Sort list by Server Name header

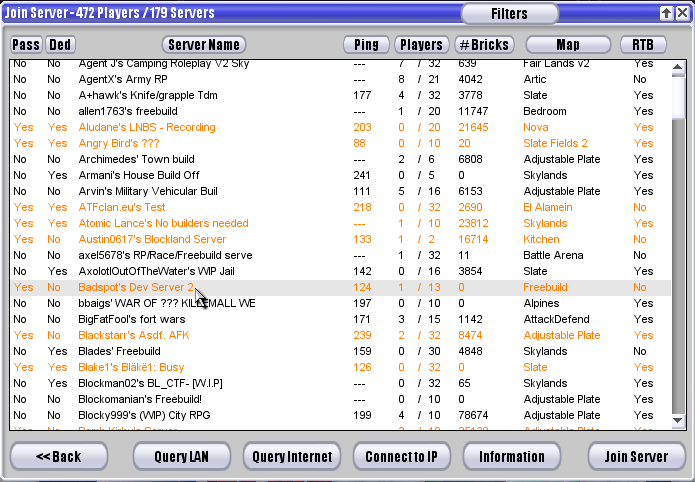point(203,45)
